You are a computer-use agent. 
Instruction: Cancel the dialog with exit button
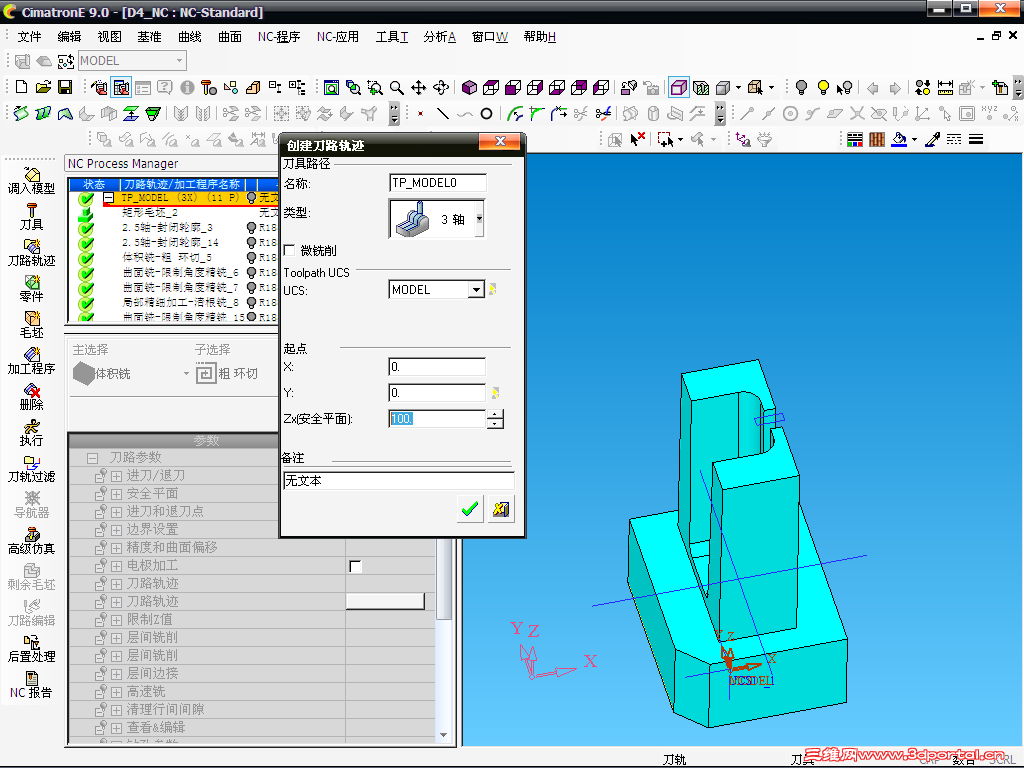pos(500,509)
